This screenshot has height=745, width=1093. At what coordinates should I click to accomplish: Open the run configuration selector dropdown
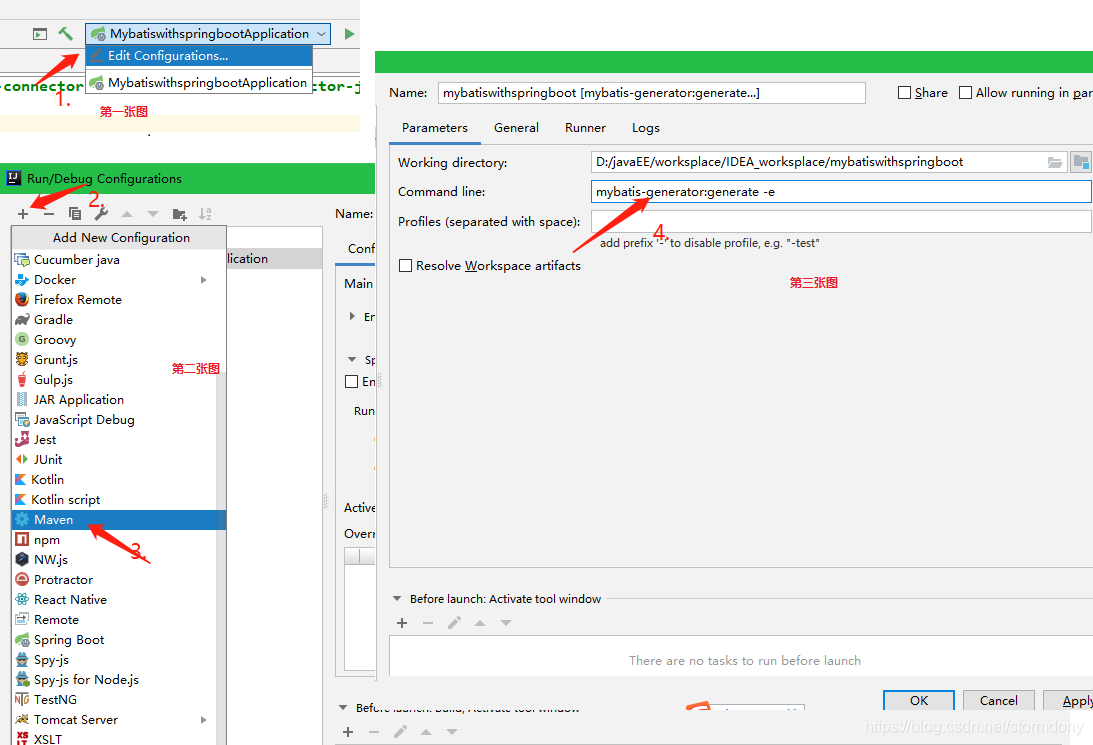click(x=208, y=33)
